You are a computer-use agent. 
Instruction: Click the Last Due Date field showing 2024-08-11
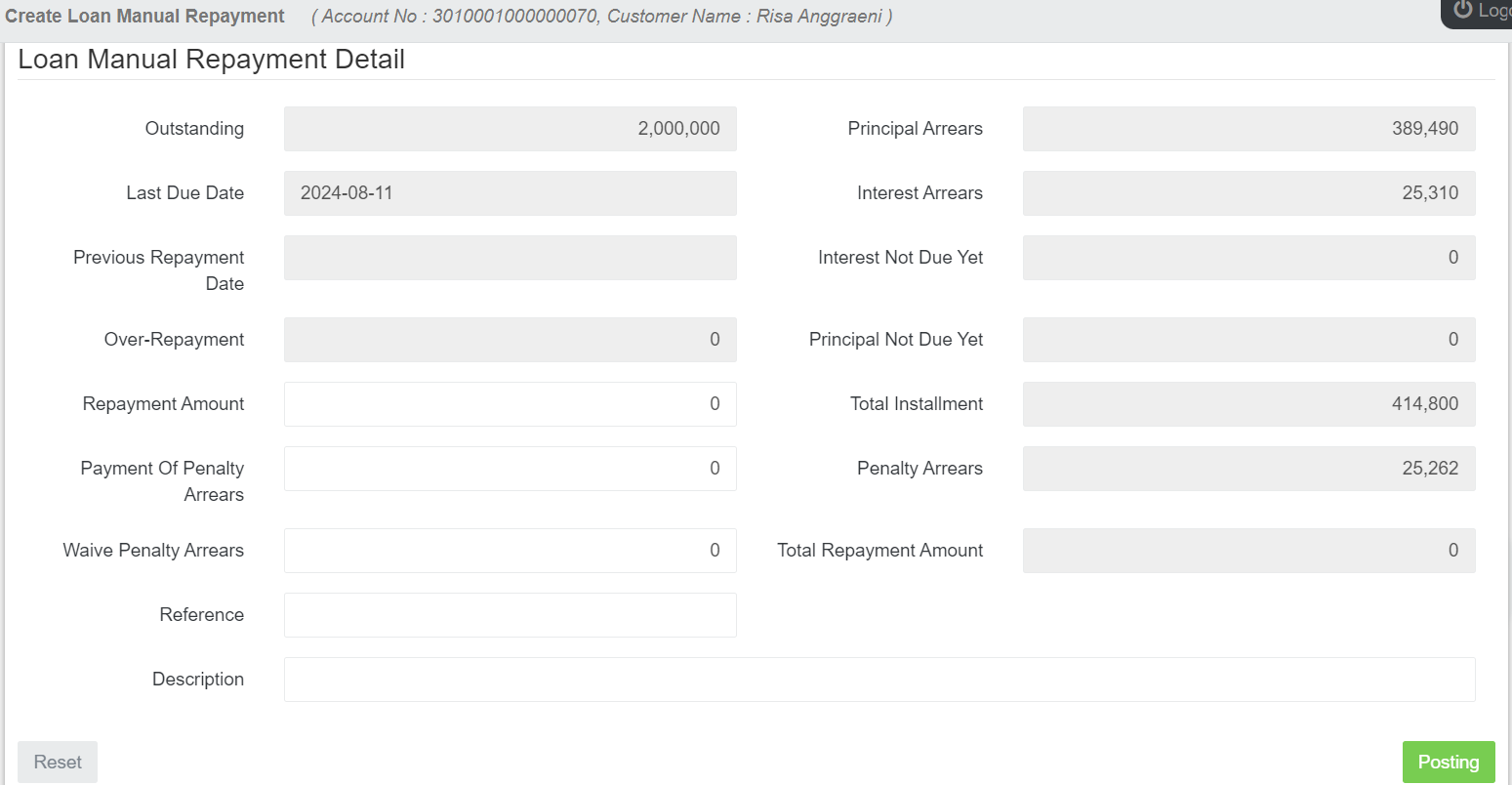(x=510, y=192)
